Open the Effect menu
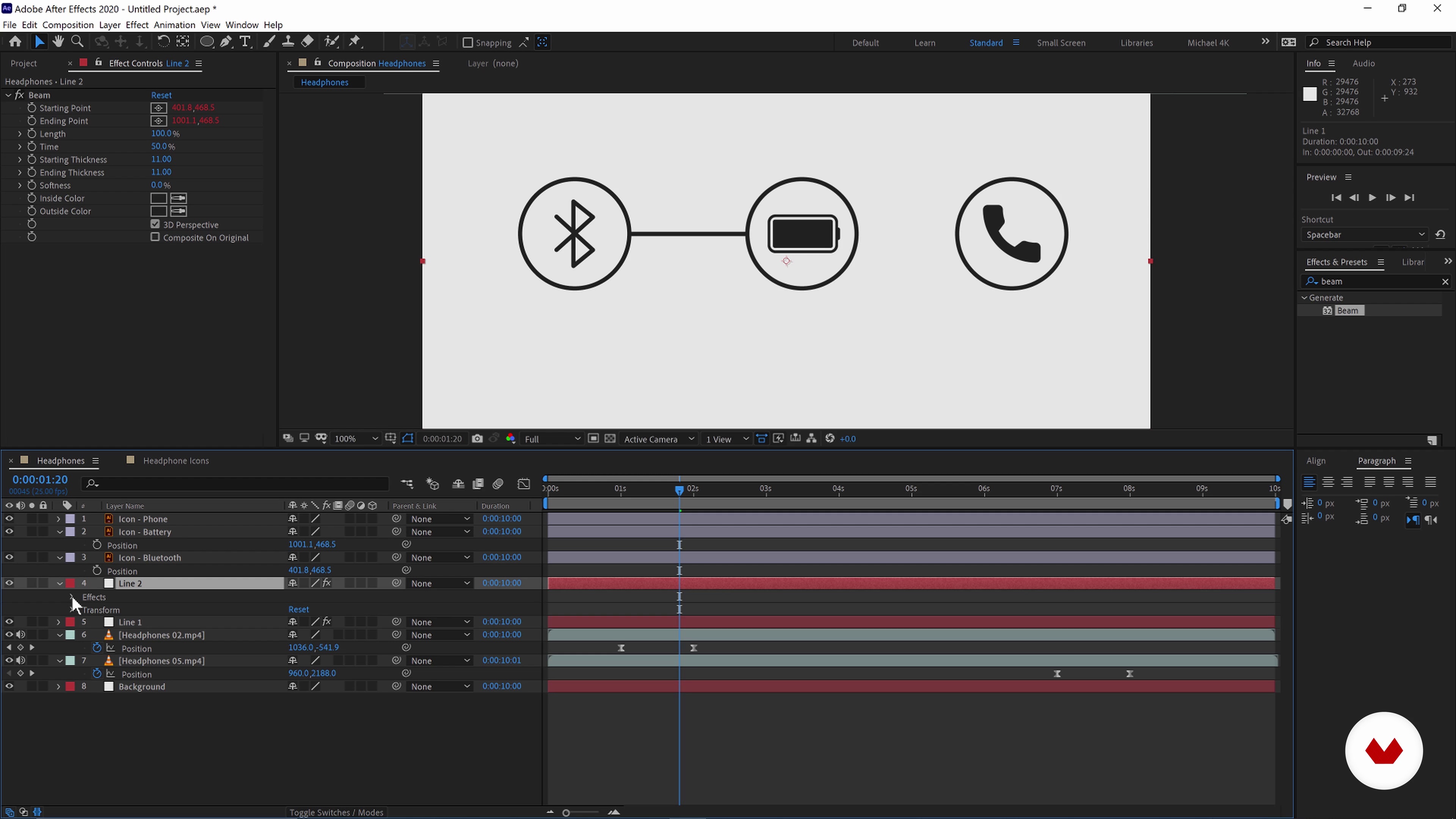Viewport: 1456px width, 819px height. (137, 25)
